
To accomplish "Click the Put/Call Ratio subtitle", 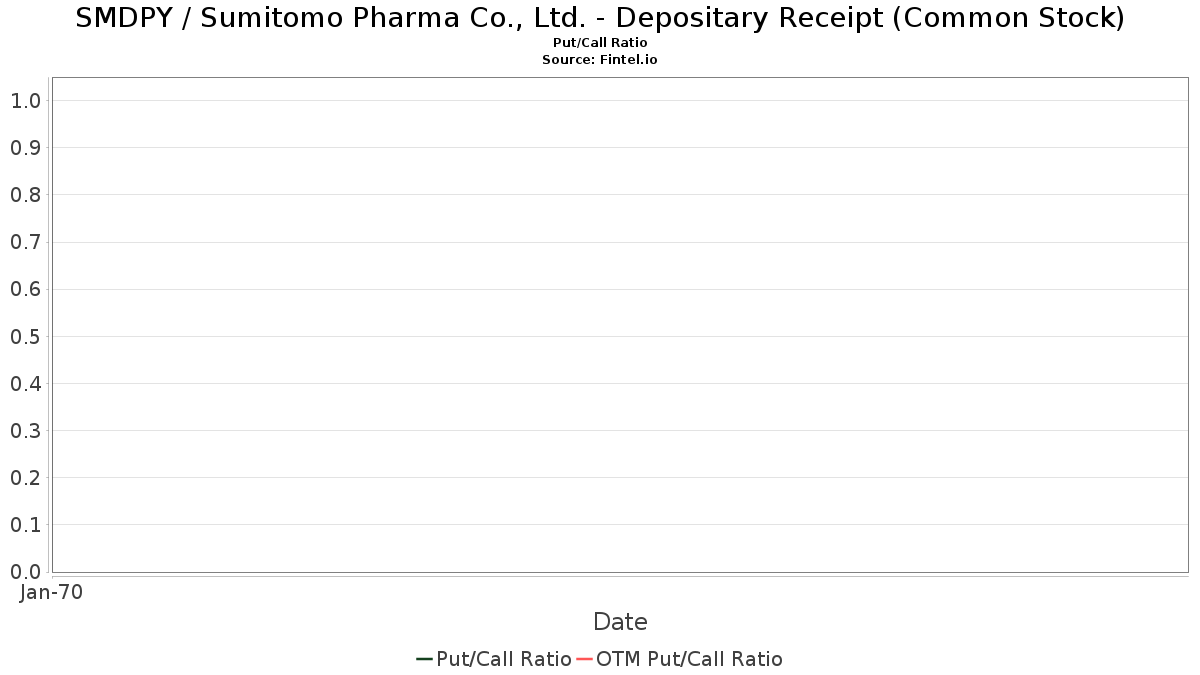I will [600, 43].
